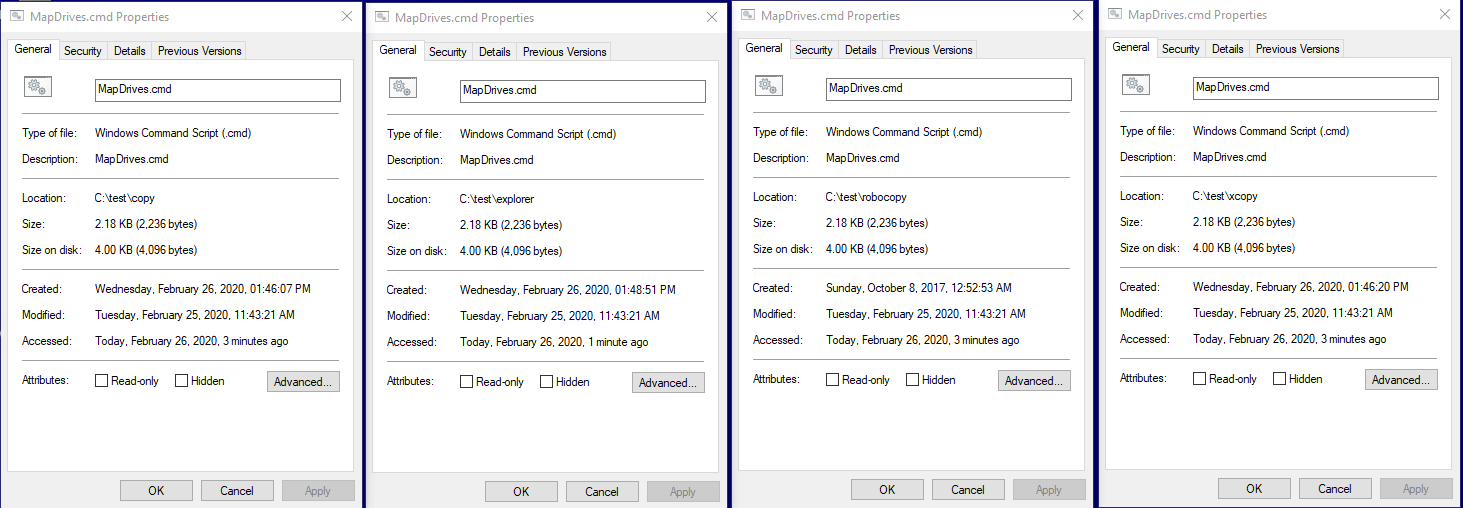This screenshot has width=1463, height=508.
Task: Tick Hidden in the C:\test\explorer dialog
Action: tap(547, 382)
